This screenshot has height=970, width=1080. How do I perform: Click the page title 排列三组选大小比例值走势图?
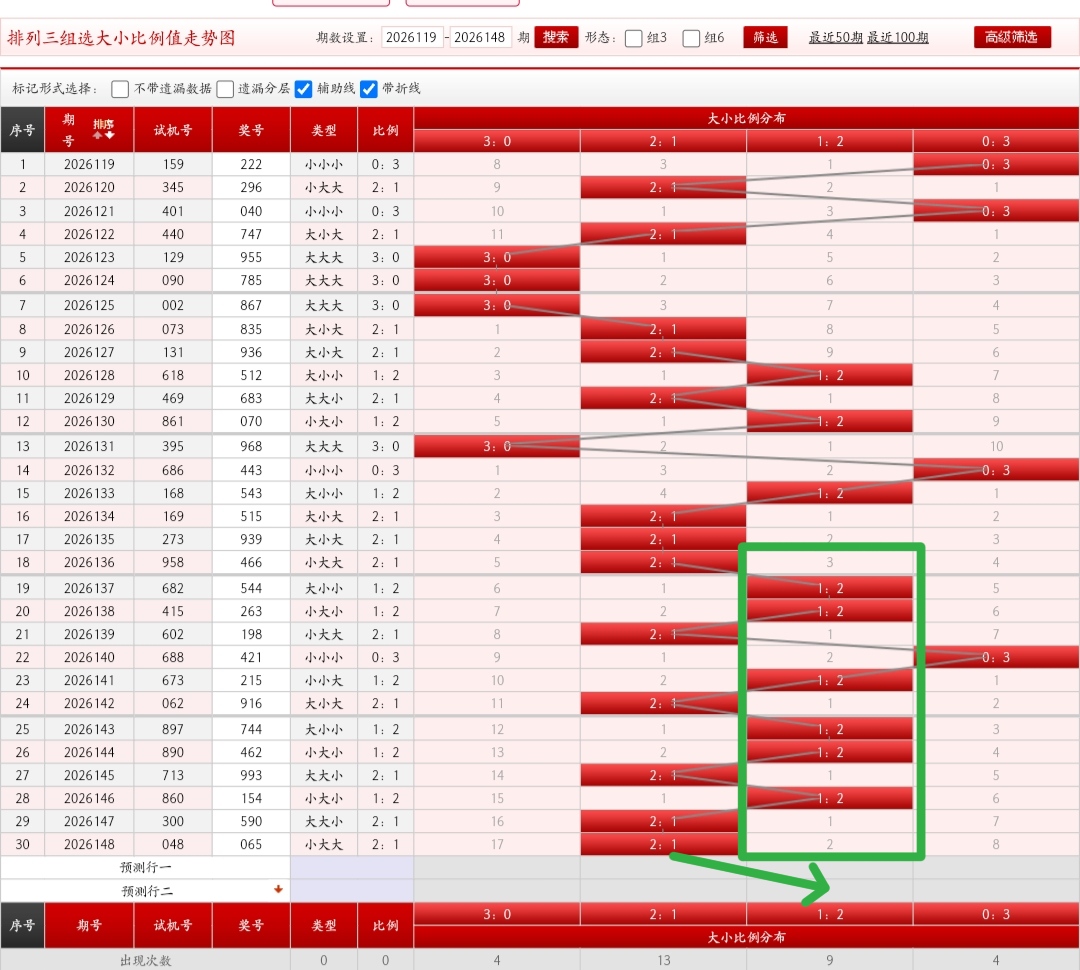(121, 37)
